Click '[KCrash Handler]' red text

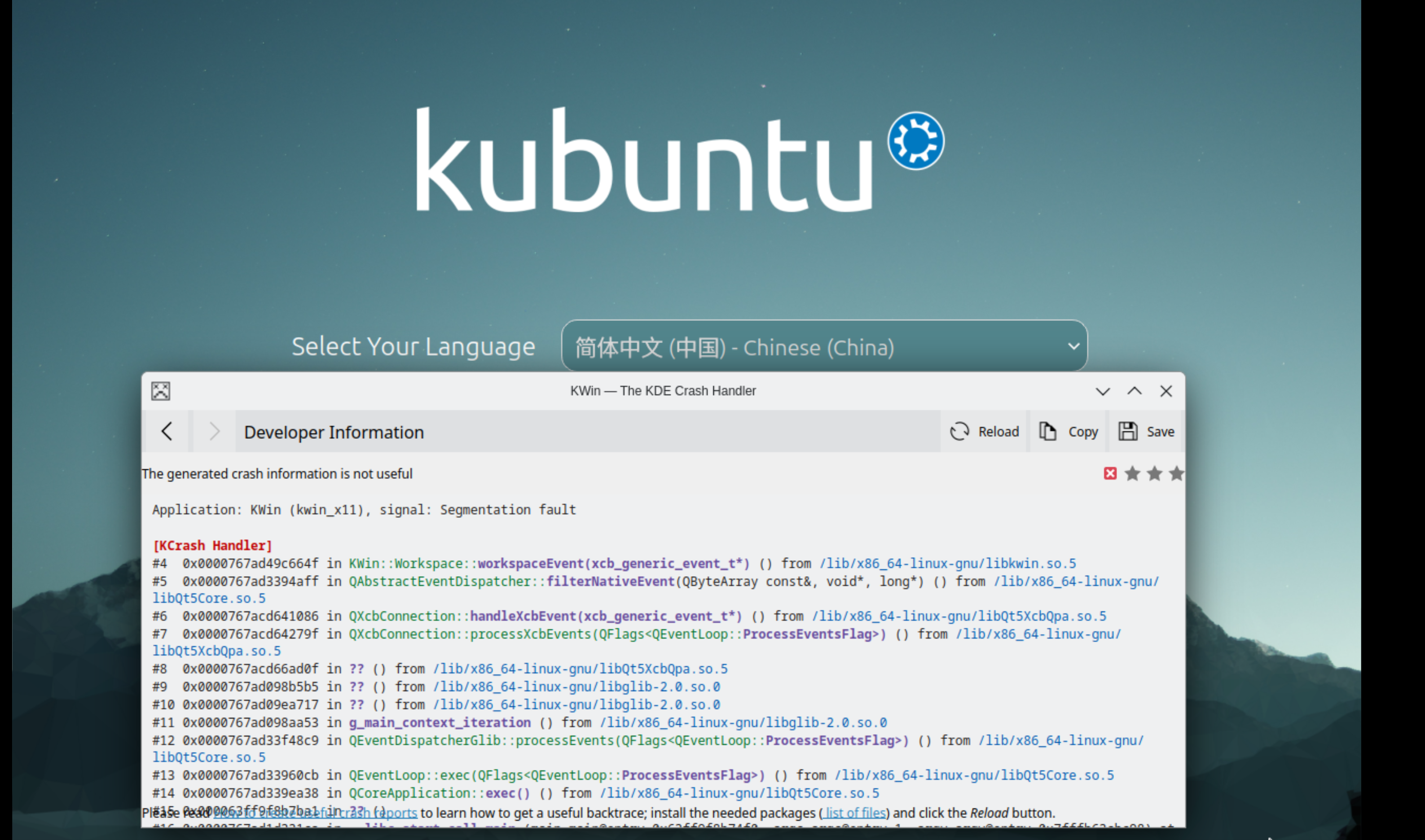[212, 546]
